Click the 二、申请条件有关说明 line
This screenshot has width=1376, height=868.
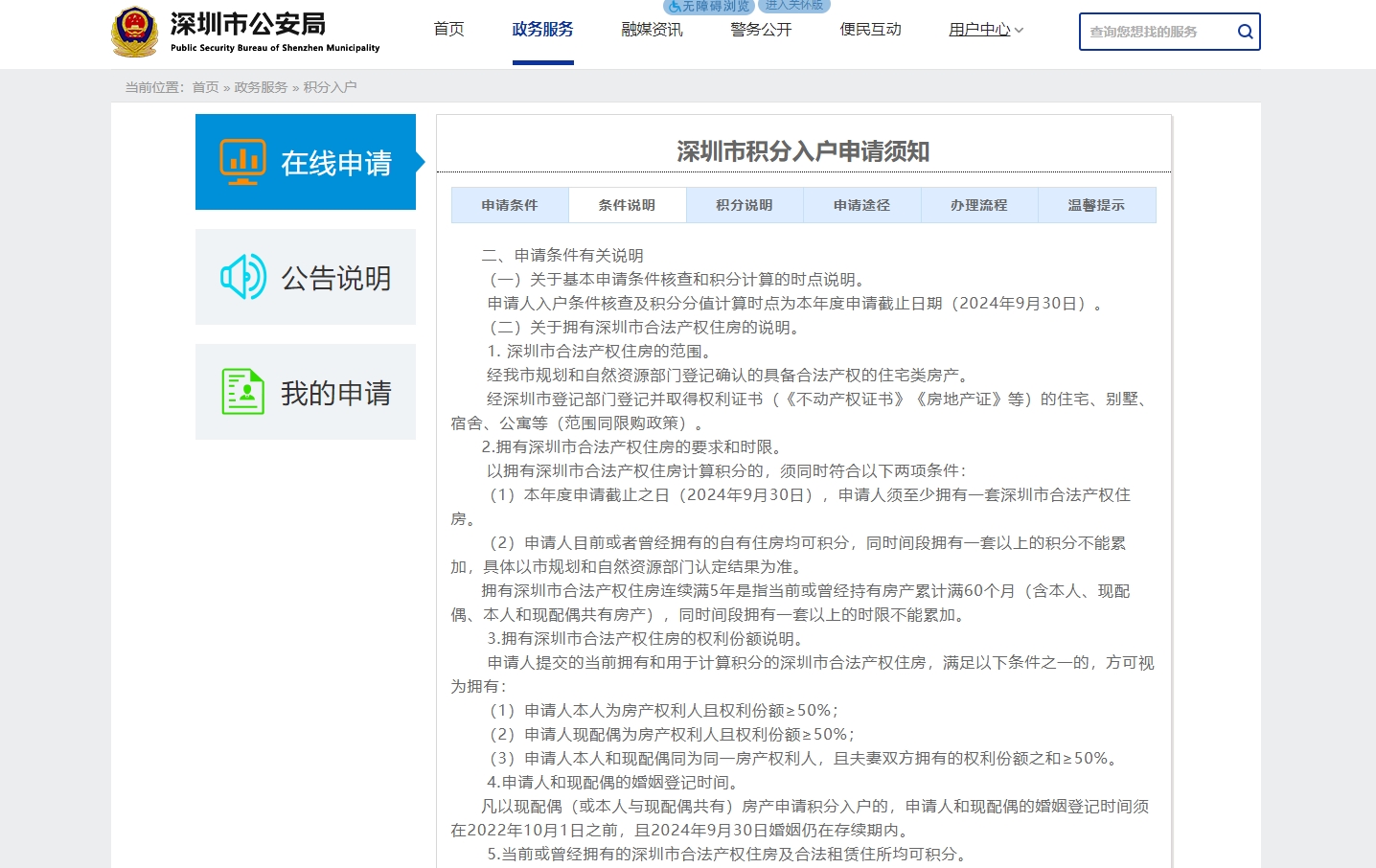[x=562, y=256]
